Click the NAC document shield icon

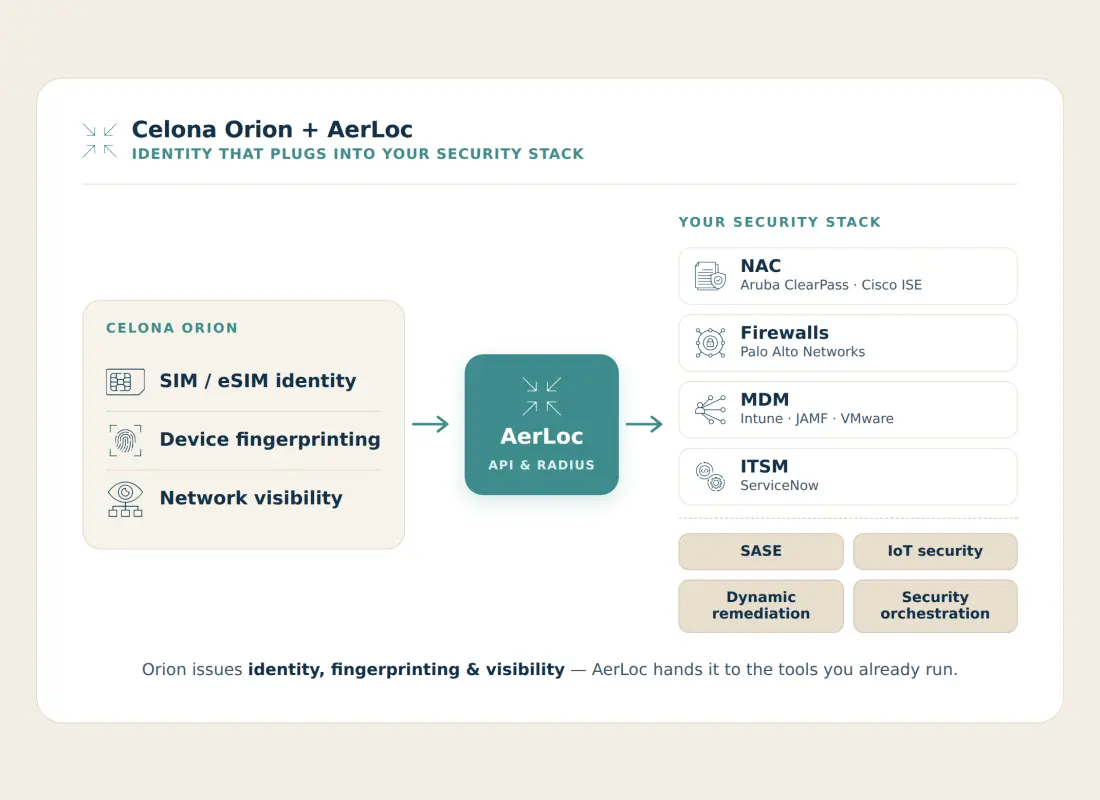[710, 276]
